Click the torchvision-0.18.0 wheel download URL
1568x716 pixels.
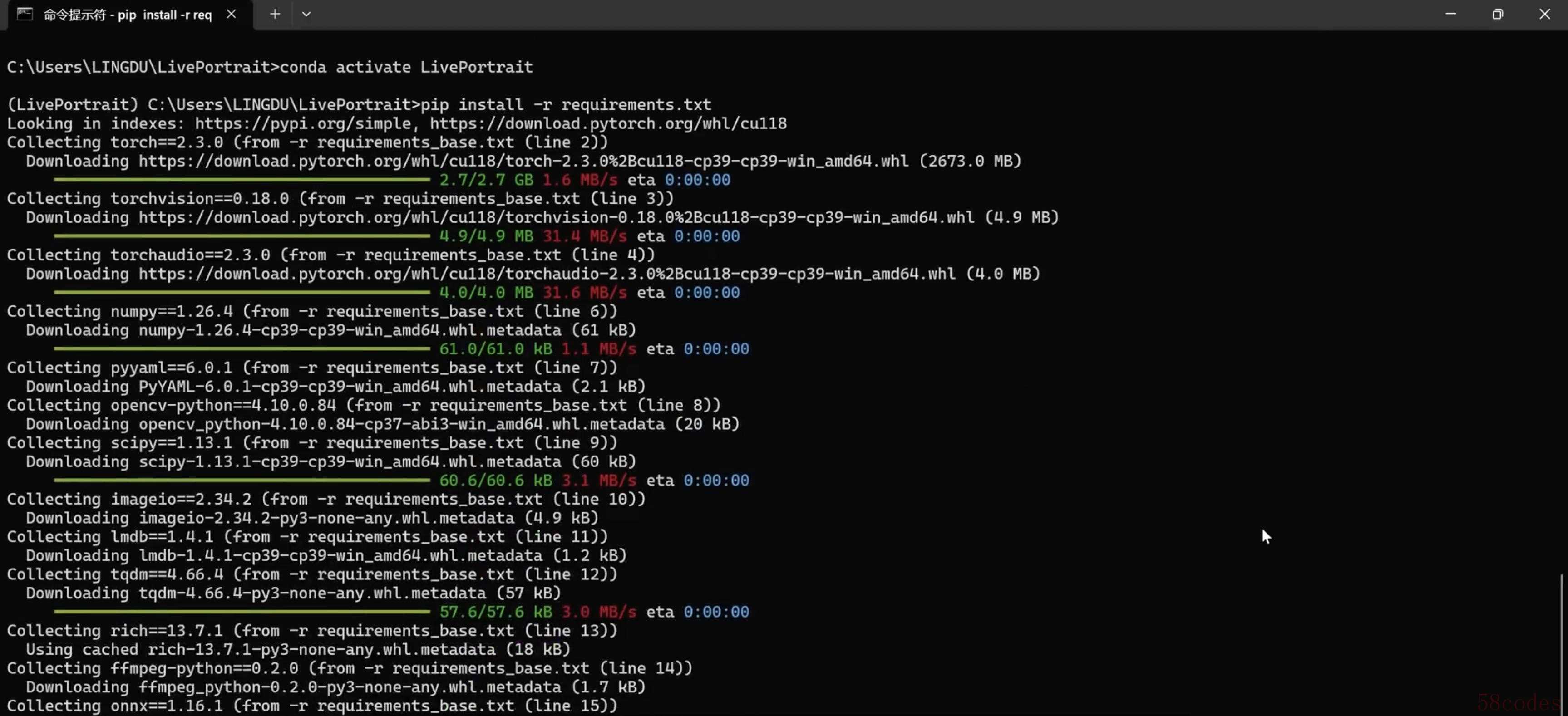[557, 217]
